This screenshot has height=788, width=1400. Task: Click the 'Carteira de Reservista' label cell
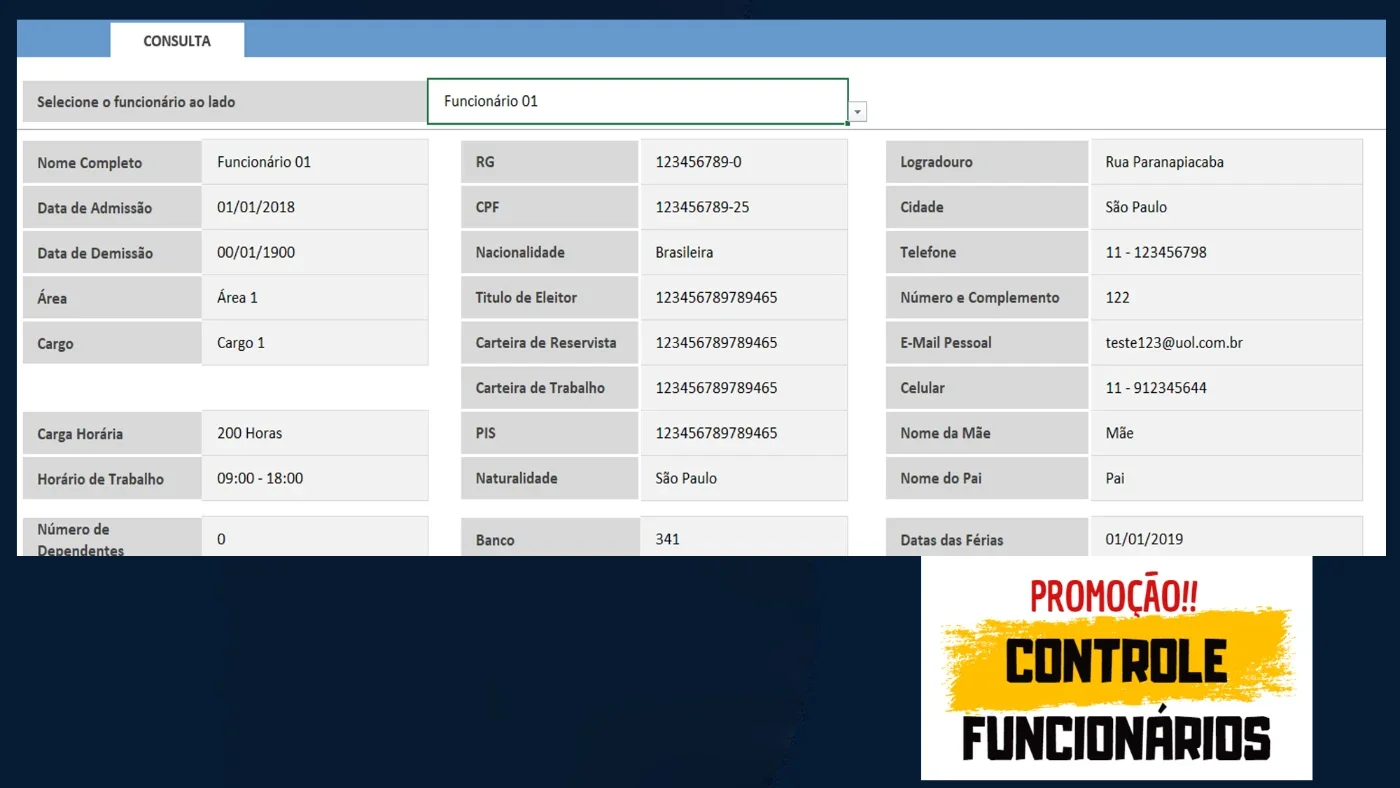tap(549, 342)
